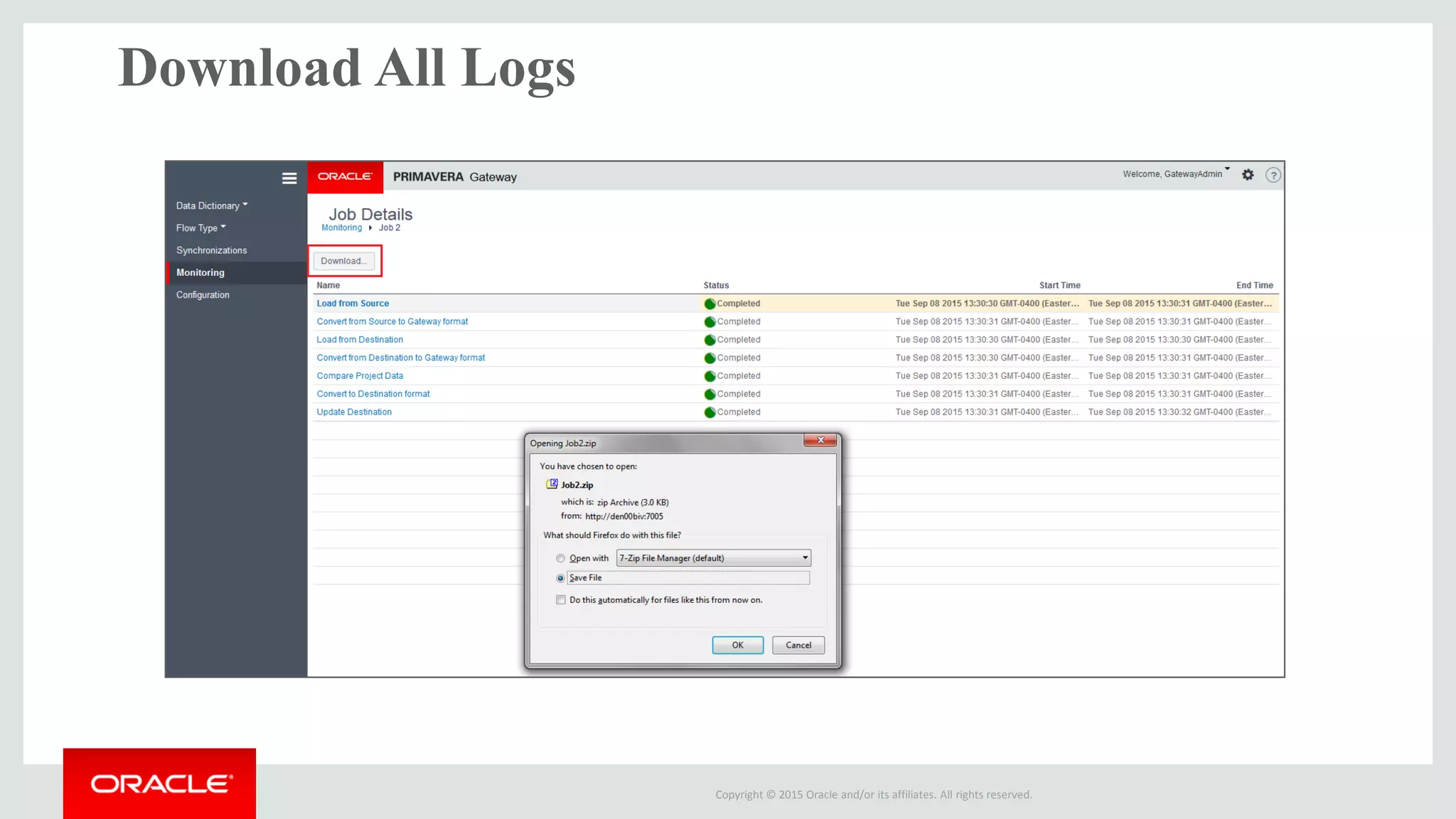Screen dimensions: 1456x819
Task: Open the 7-Zip File Manager dropdown
Action: 714,558
